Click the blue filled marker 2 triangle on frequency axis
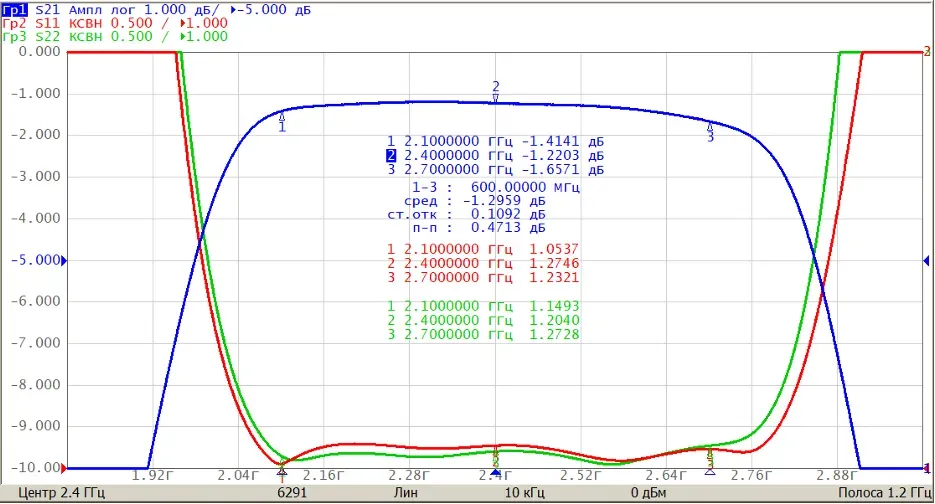The image size is (935, 504). pos(496,472)
